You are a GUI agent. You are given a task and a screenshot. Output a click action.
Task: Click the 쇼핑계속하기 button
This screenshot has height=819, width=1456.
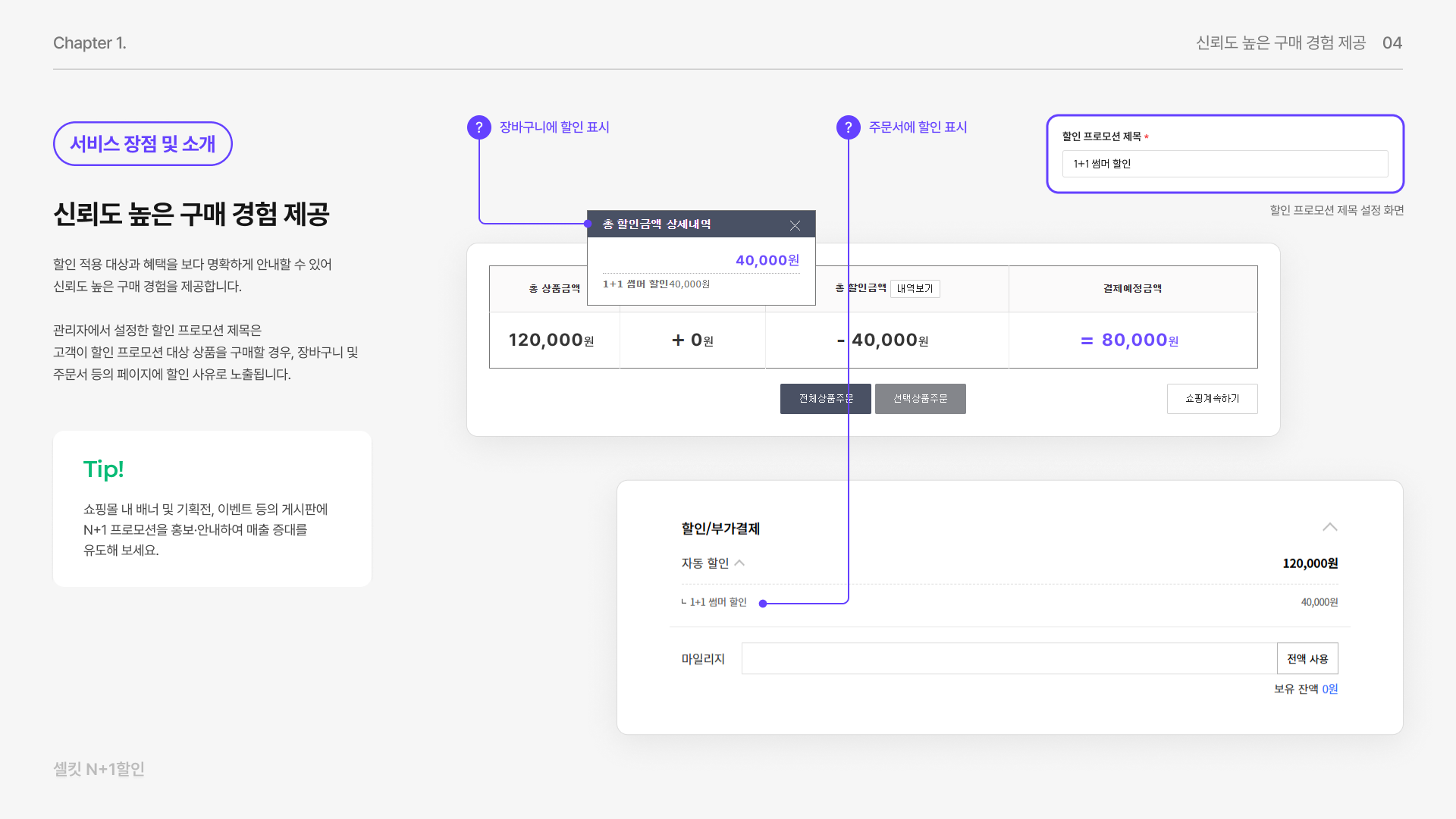[1212, 399]
